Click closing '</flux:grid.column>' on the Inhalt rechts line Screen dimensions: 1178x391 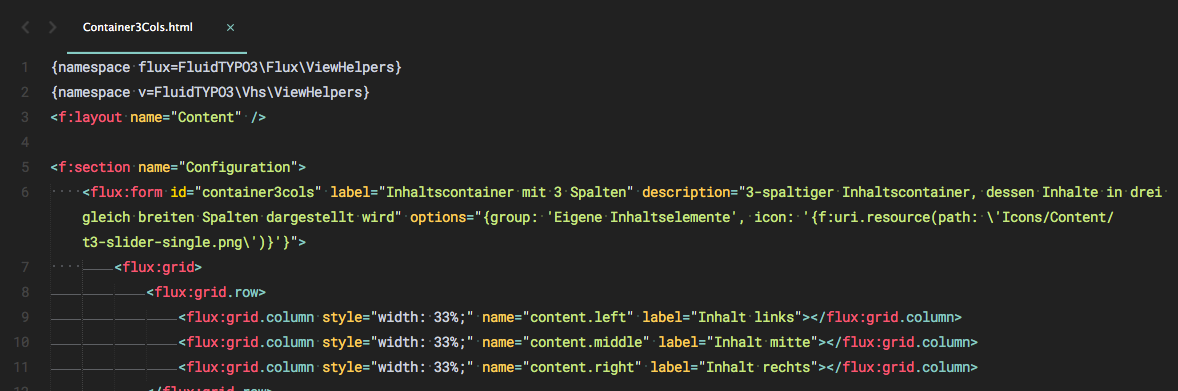(x=902, y=367)
